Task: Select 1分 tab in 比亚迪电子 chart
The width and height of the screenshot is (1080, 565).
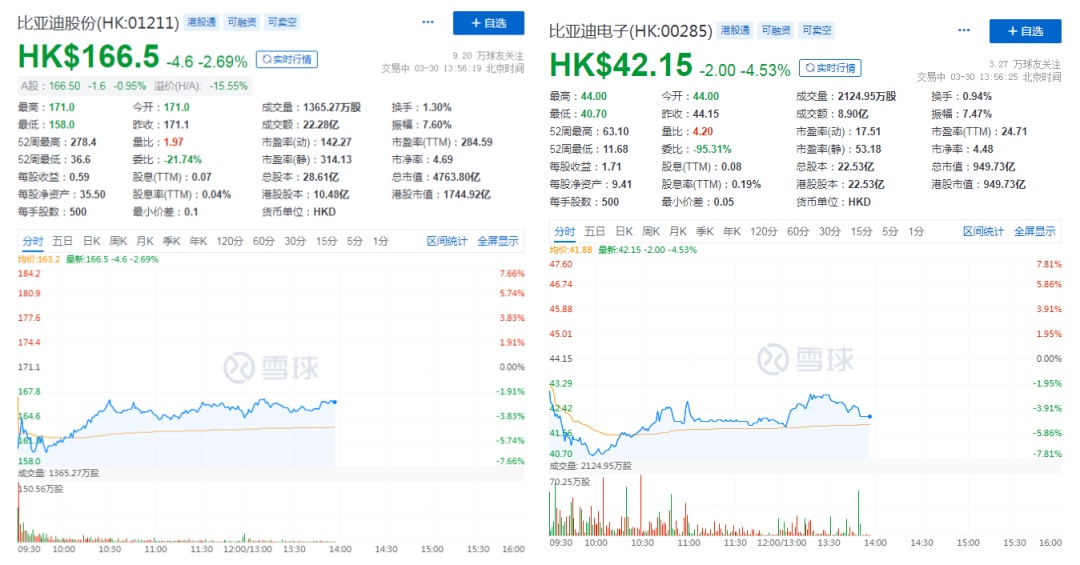Action: [915, 232]
